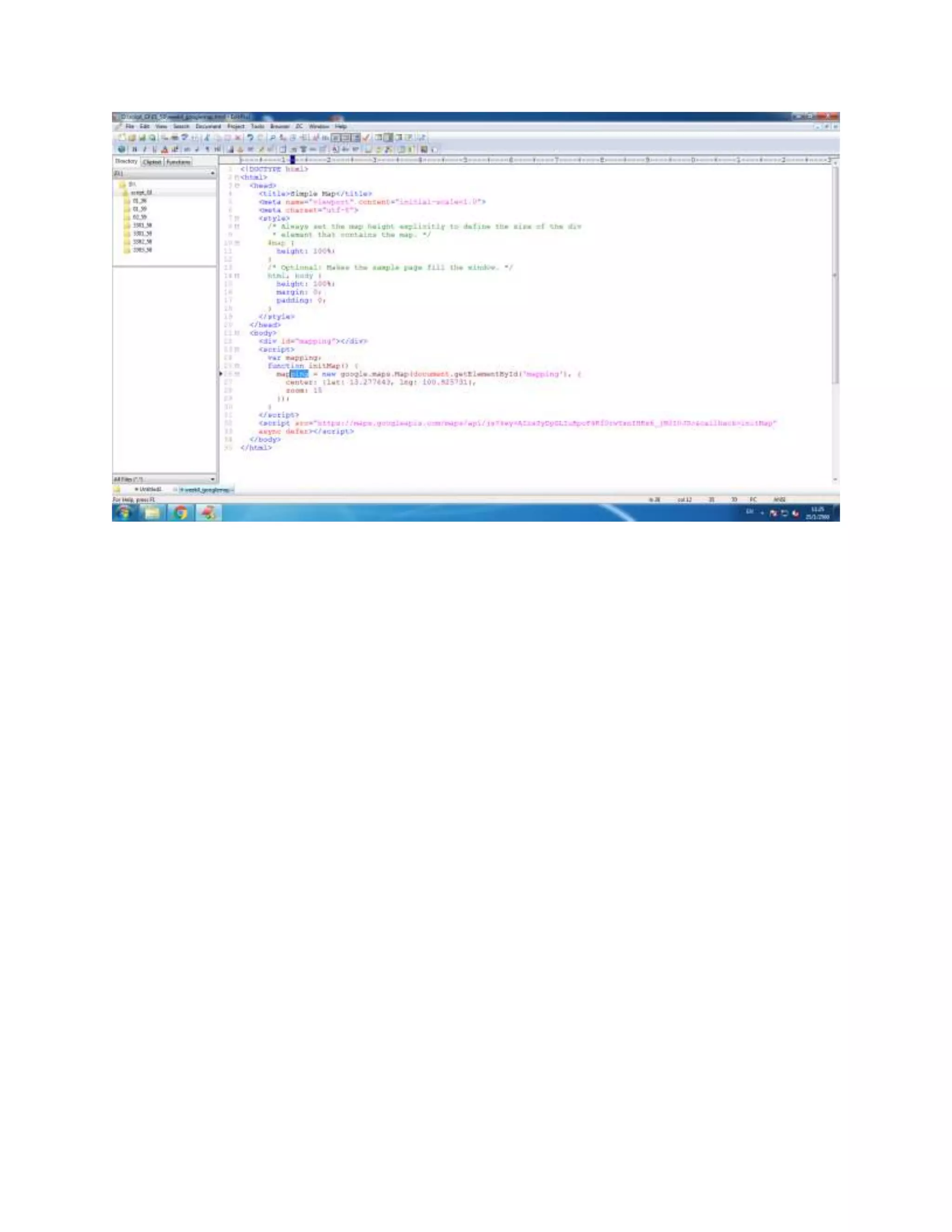Screen dimensions: 952x1232
Task: Open the drive selection dropdown
Action: tap(212, 174)
